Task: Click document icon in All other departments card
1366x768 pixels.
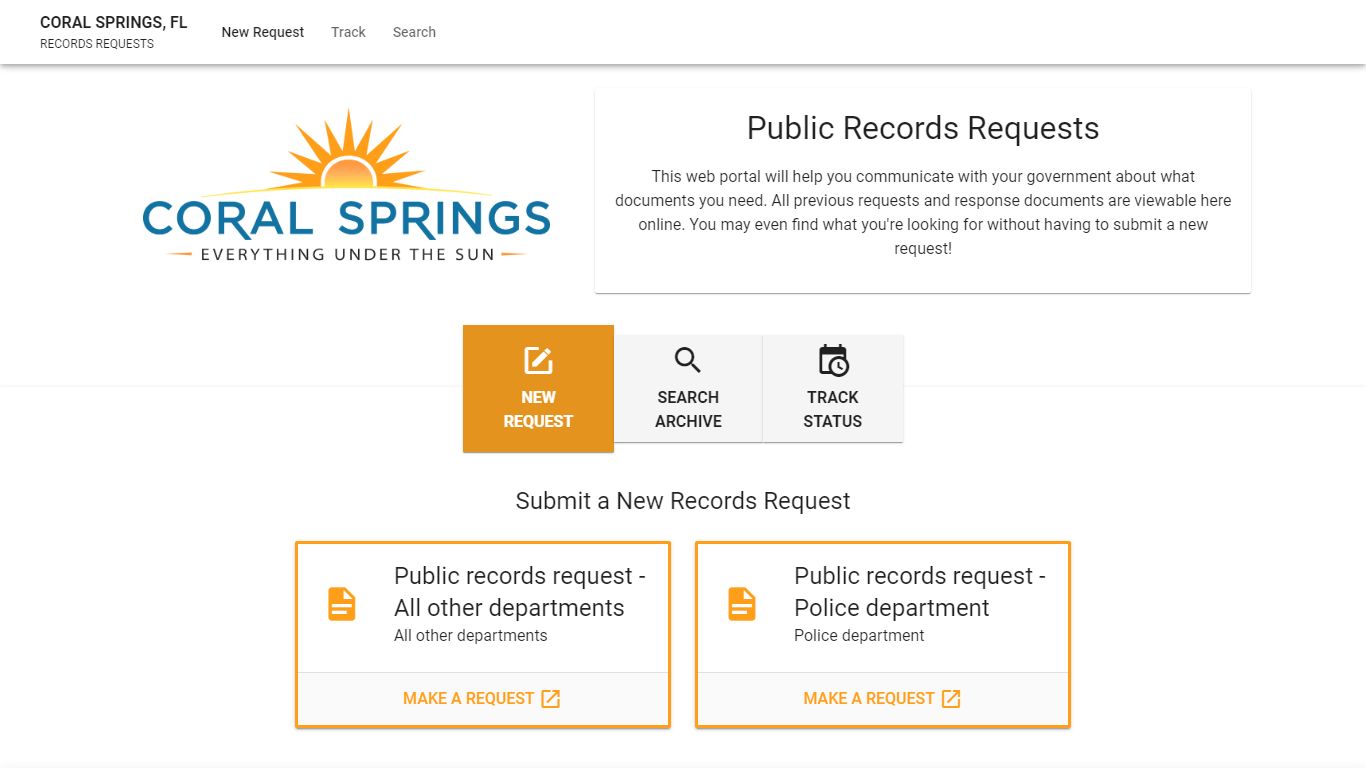Action: 342,604
